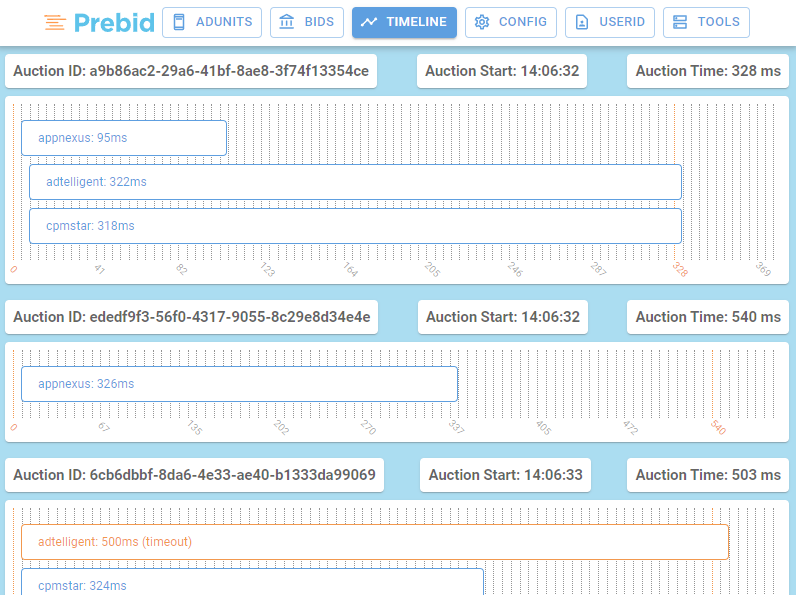Switch to the BIDS tab
The width and height of the screenshot is (796, 595).
pos(307,22)
